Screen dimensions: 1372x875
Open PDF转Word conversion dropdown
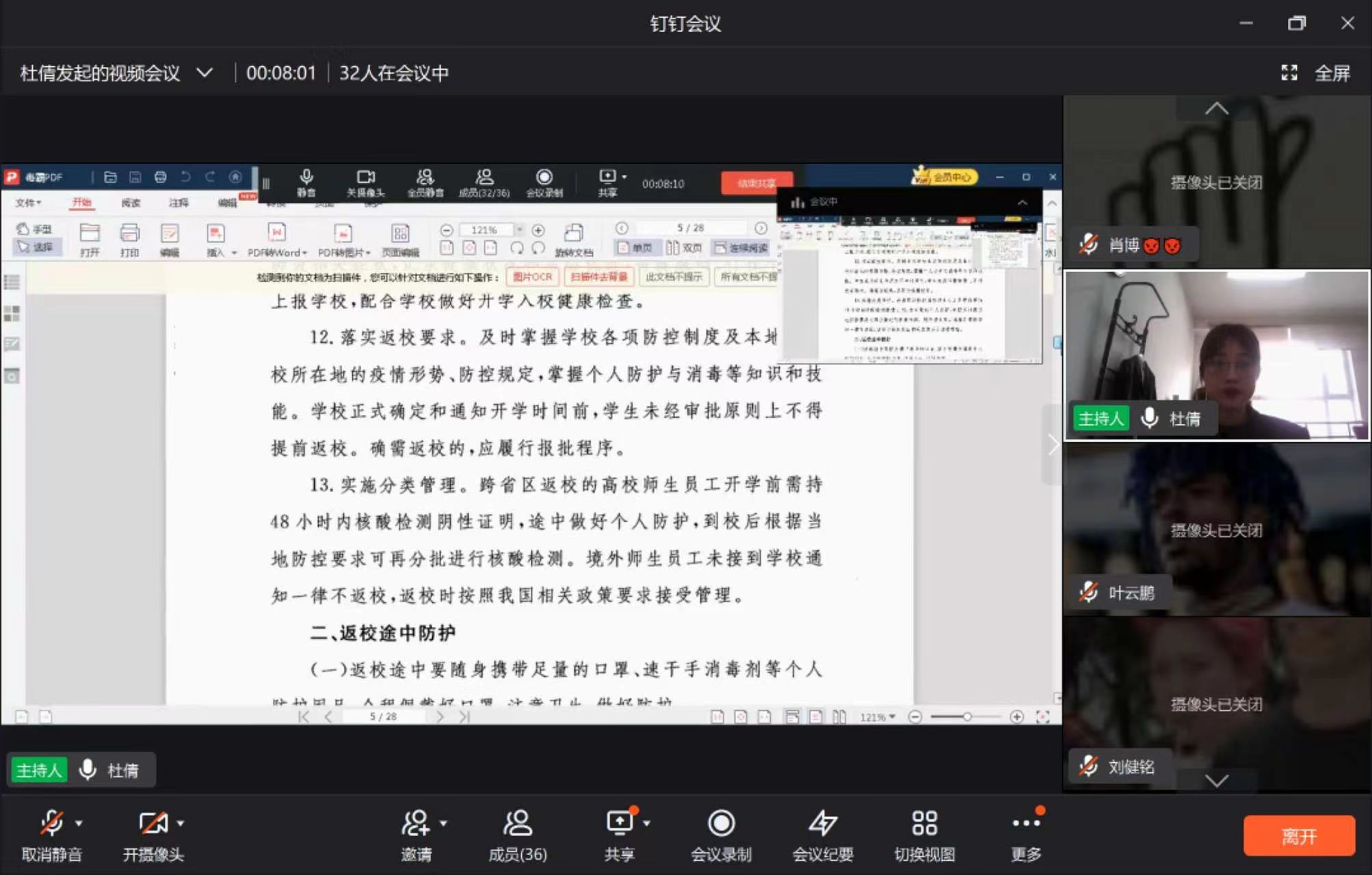tap(277, 240)
